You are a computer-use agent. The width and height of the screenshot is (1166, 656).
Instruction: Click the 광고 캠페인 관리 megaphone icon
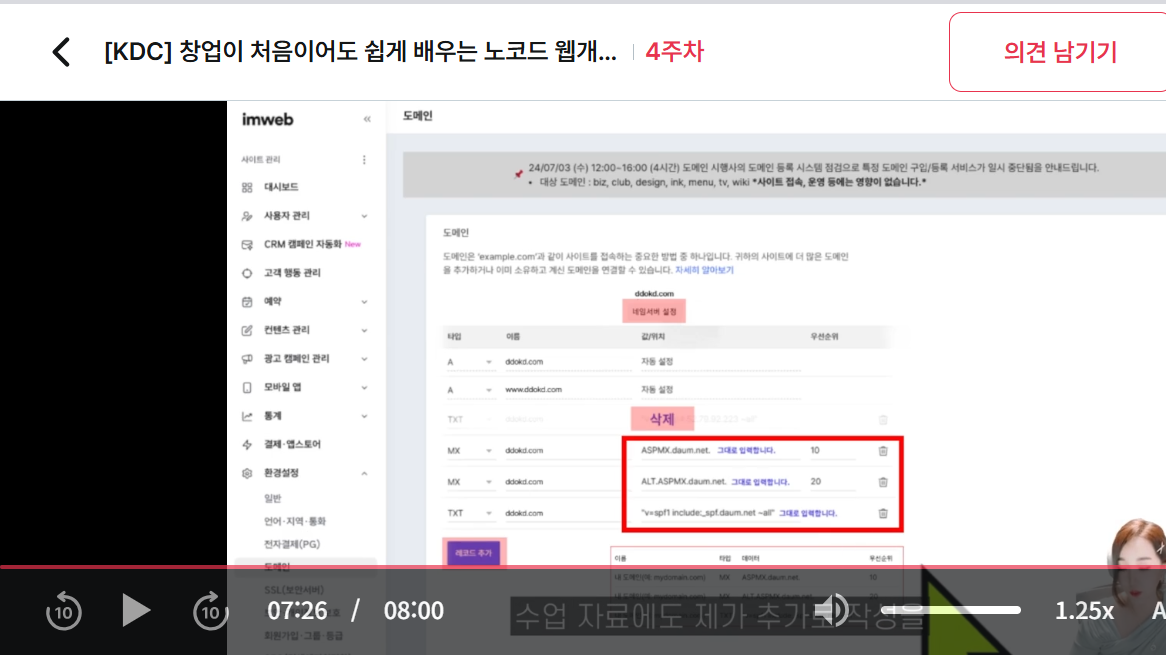[247, 359]
